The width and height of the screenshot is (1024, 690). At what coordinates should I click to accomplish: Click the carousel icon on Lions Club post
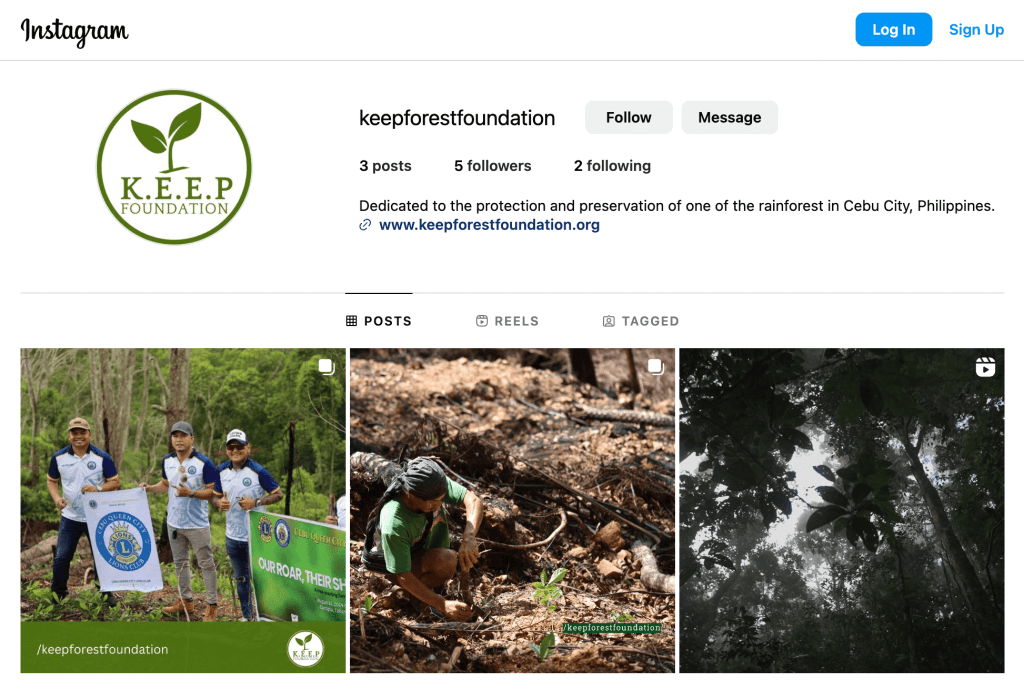[327, 367]
